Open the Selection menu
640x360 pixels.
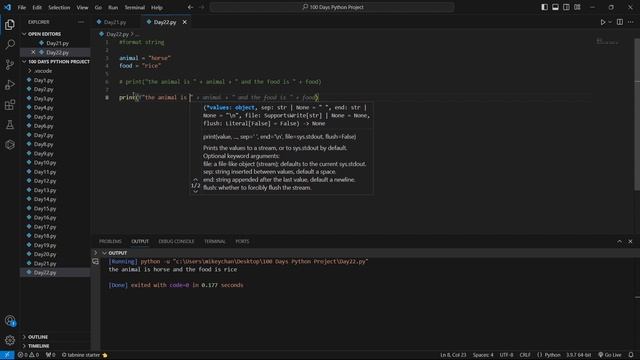pos(59,7)
